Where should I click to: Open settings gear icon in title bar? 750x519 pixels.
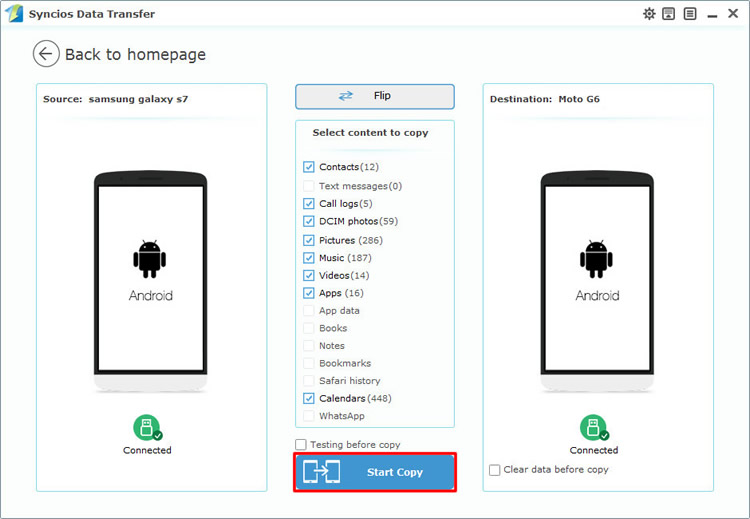click(x=649, y=14)
